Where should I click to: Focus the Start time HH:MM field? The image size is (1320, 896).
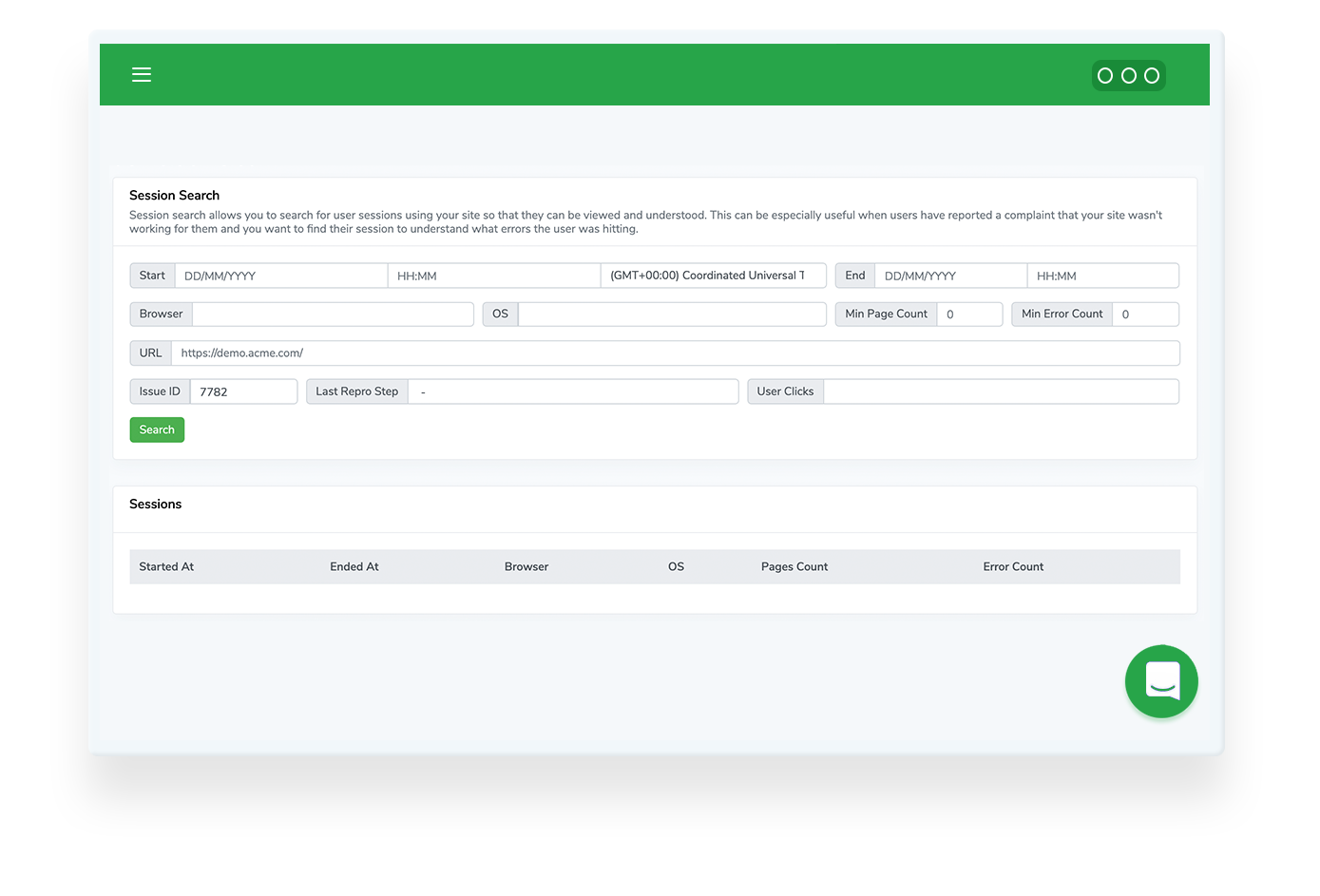[493, 276]
